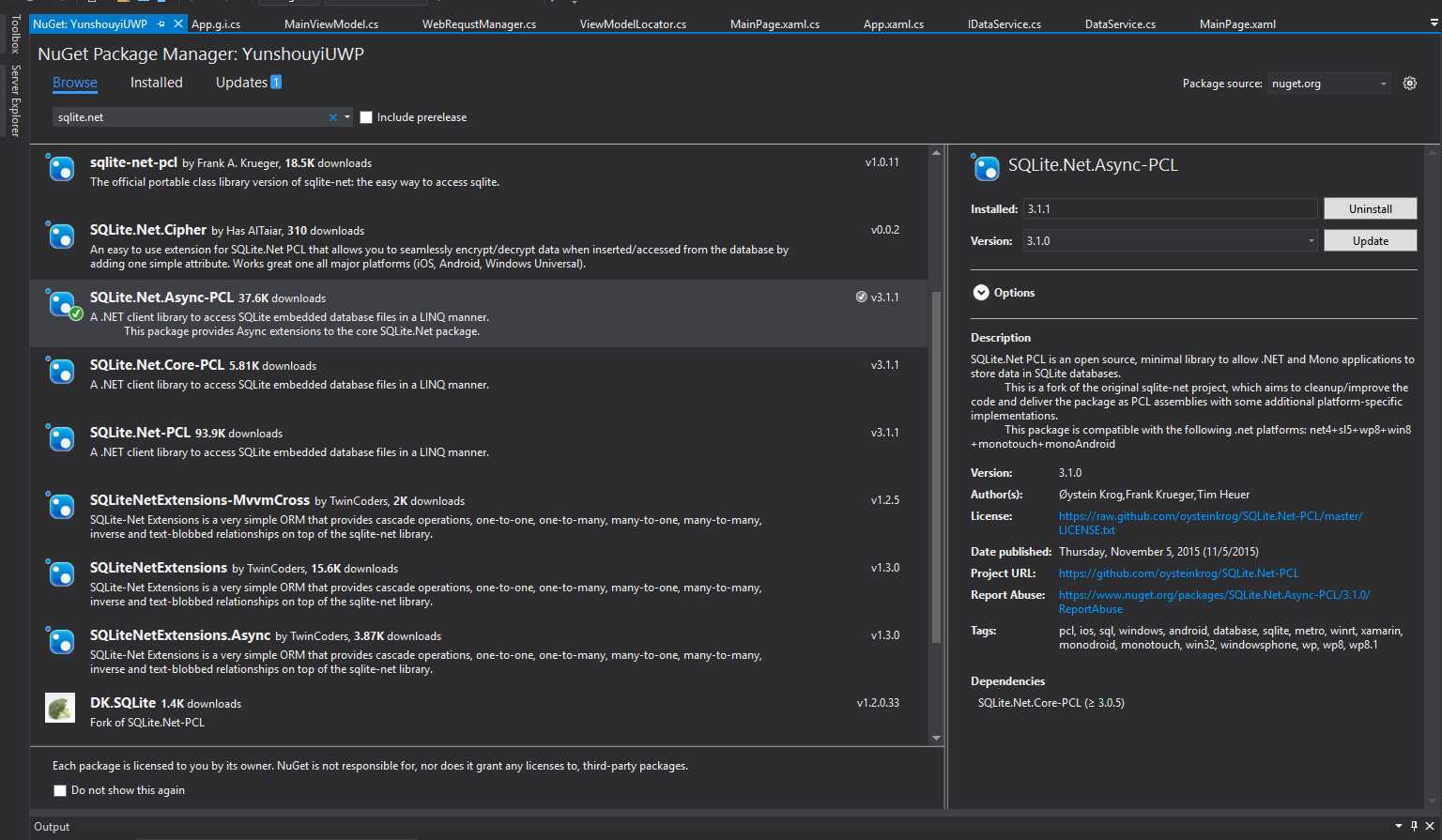Switch to the Updates tab
This screenshot has width=1442, height=840.
(x=241, y=83)
